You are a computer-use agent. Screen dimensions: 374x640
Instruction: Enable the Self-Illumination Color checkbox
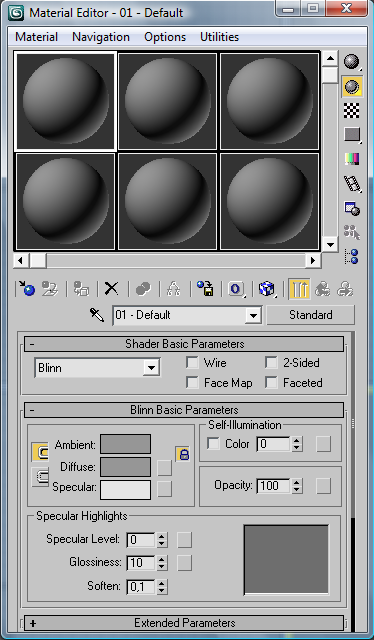point(213,444)
